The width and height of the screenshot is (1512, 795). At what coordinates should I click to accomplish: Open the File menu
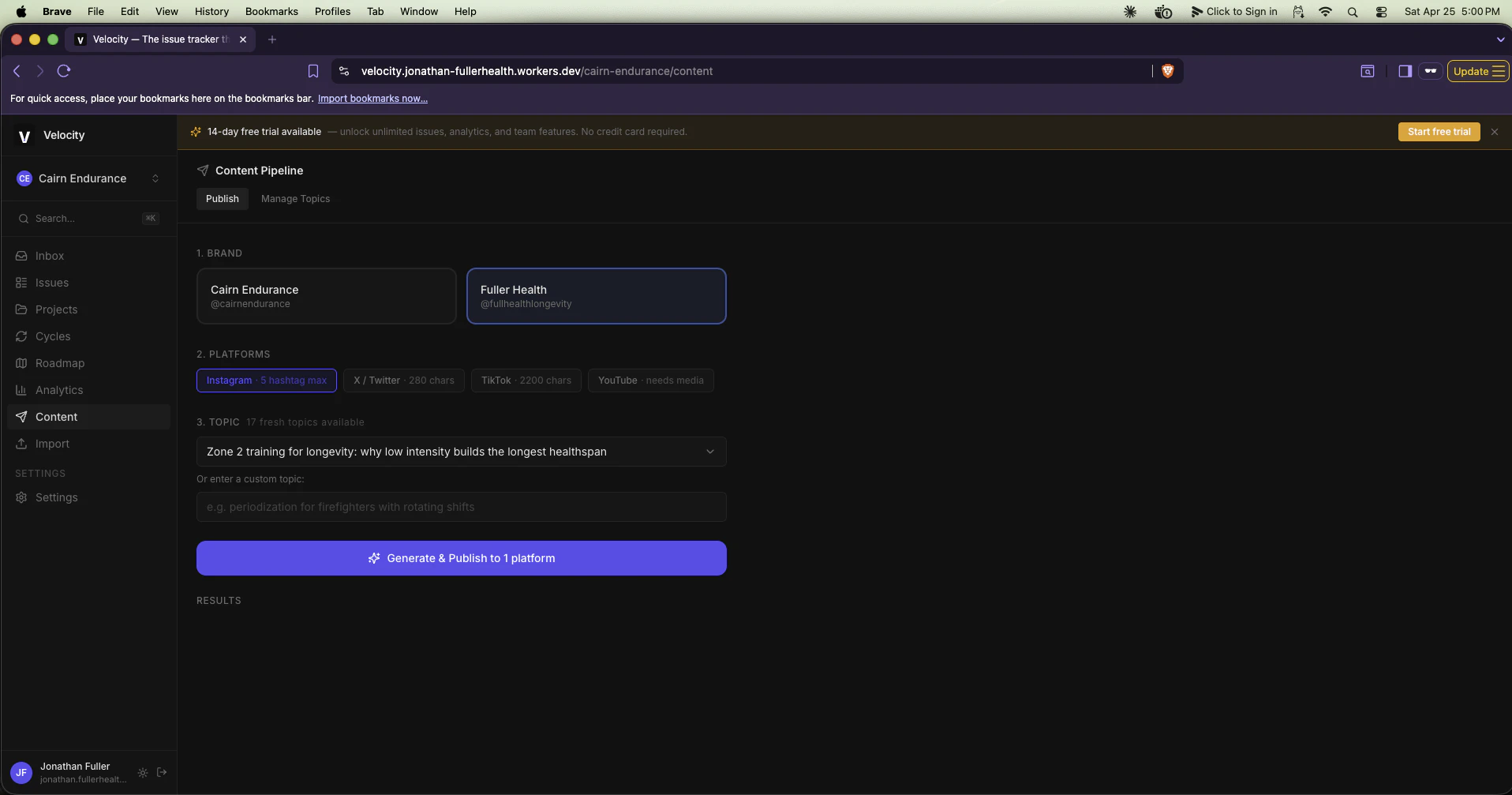pyautogui.click(x=95, y=12)
